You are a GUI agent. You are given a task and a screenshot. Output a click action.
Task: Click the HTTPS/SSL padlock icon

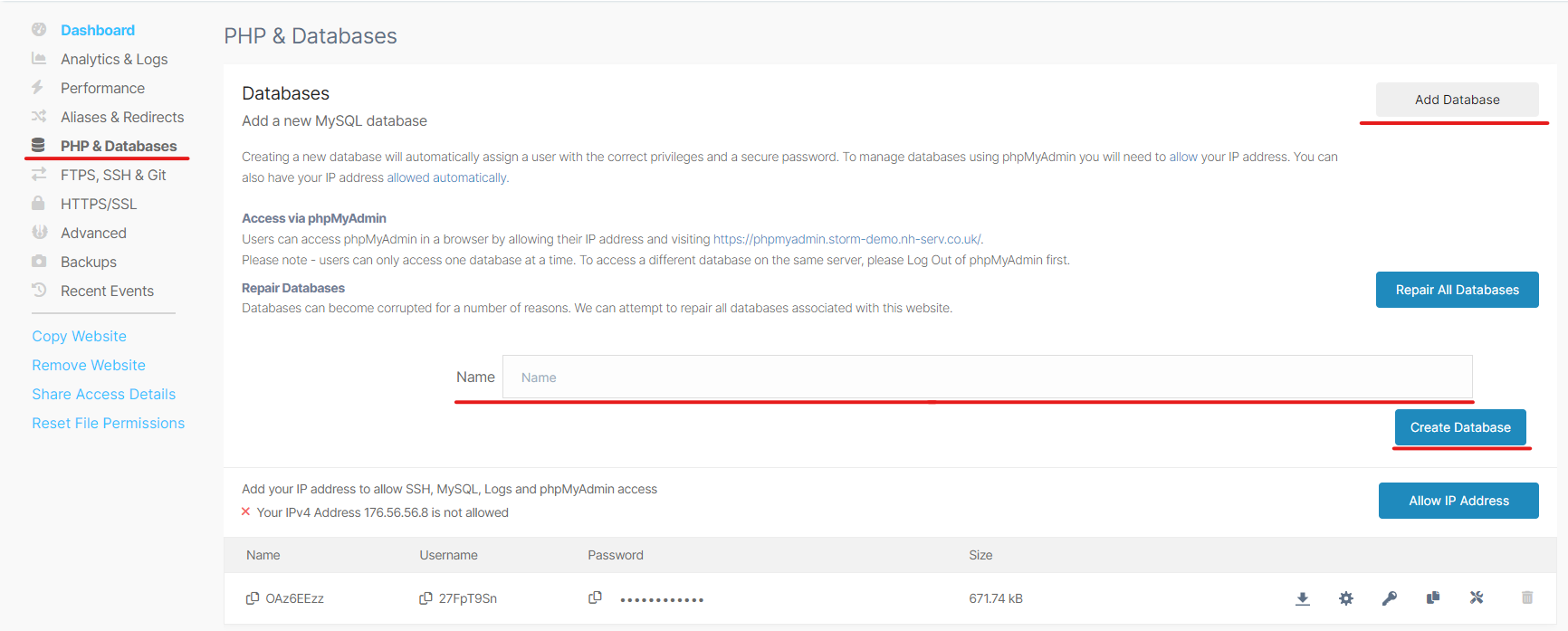point(38,203)
